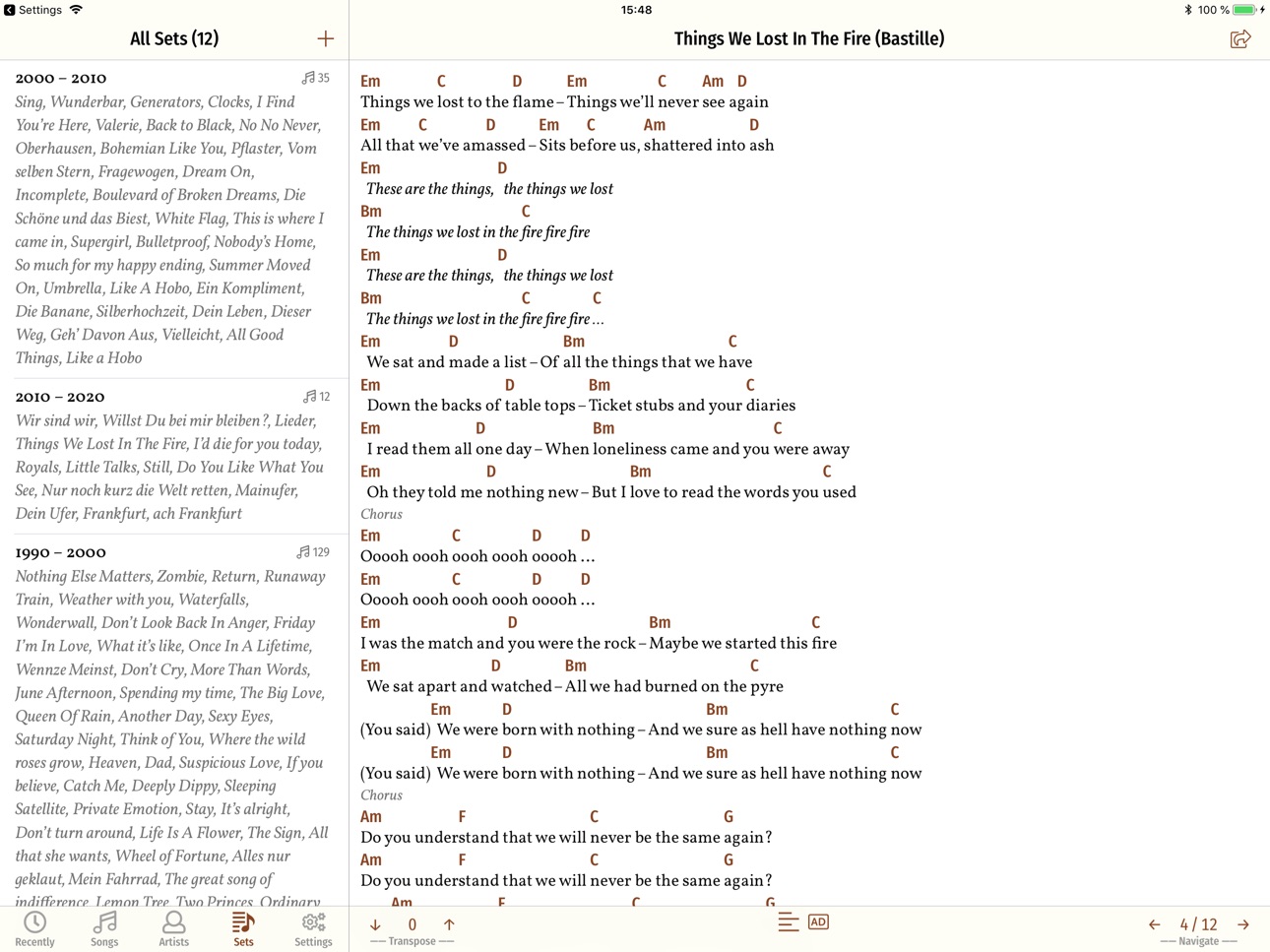Click the Navigate label
1270x952 pixels.
click(x=1198, y=941)
